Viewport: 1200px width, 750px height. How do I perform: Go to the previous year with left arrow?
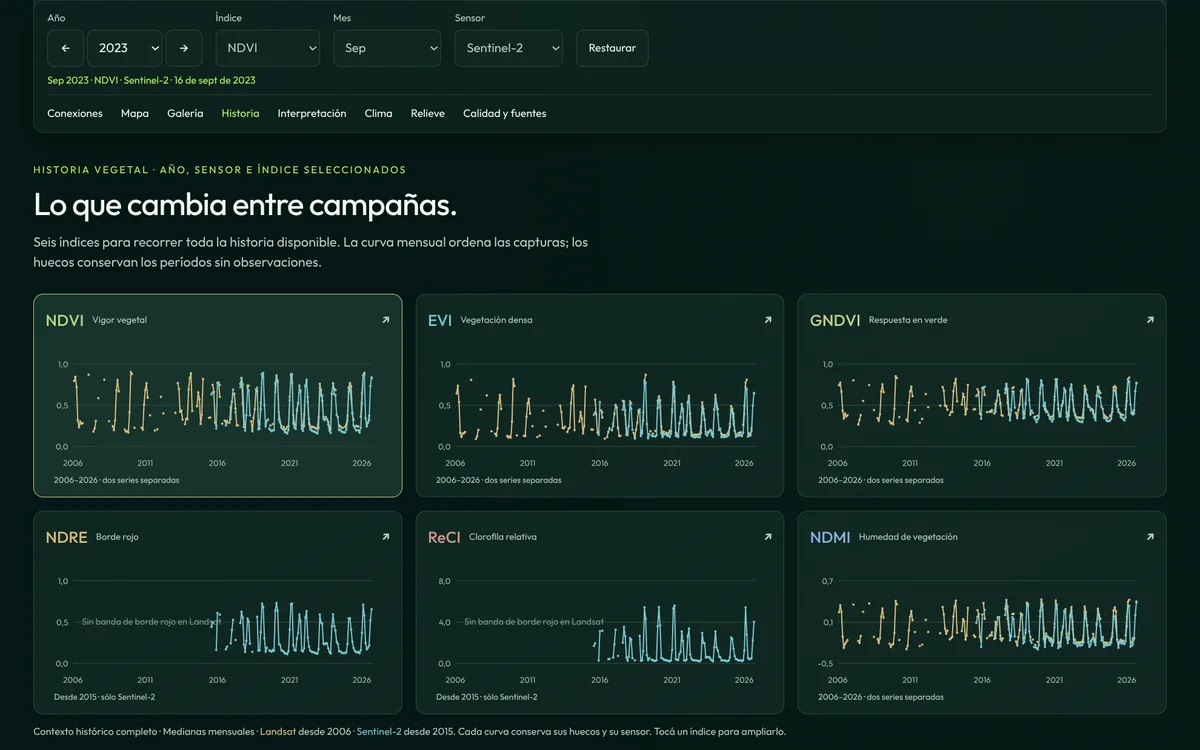[x=65, y=48]
